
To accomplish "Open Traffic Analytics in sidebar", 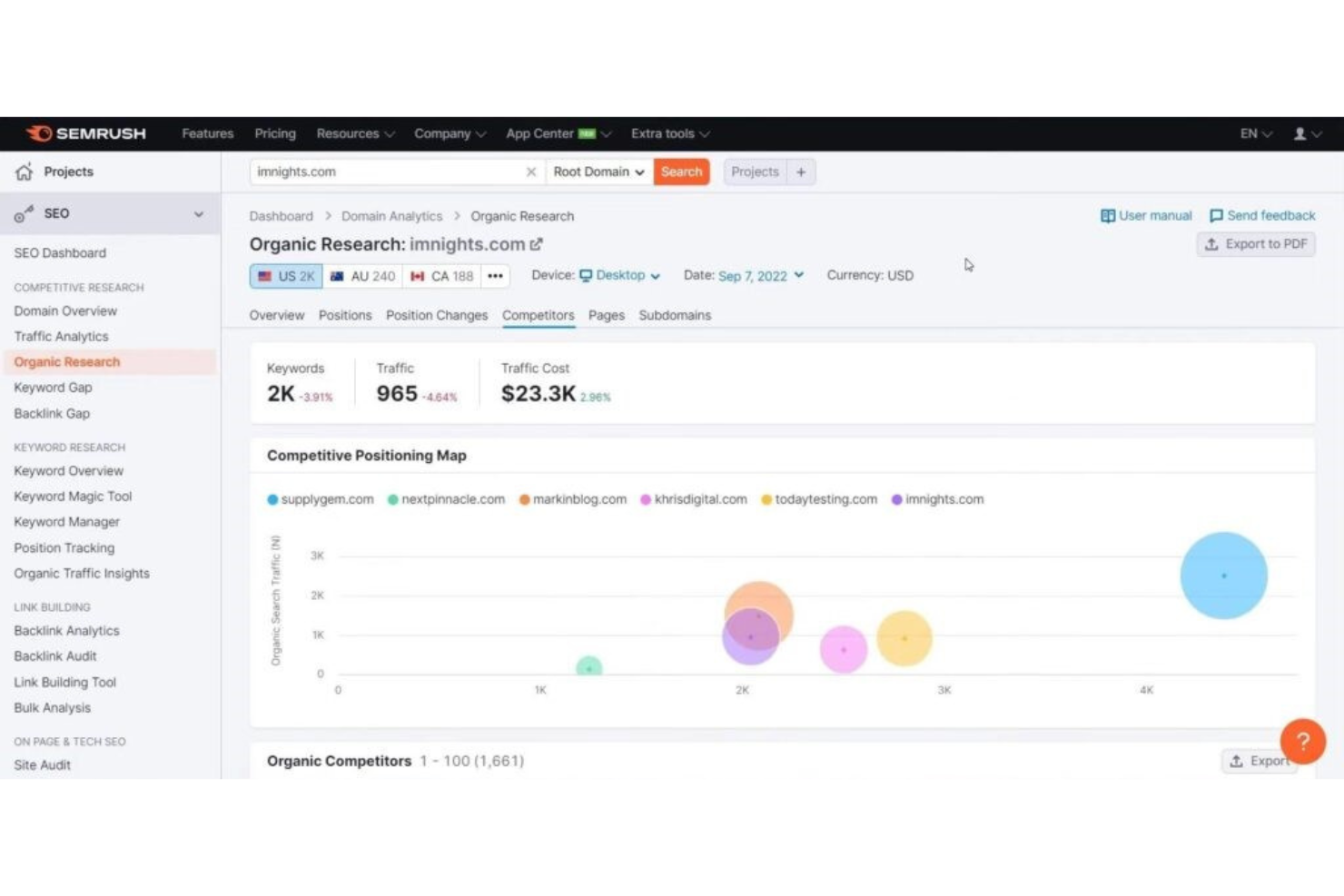I will (61, 336).
